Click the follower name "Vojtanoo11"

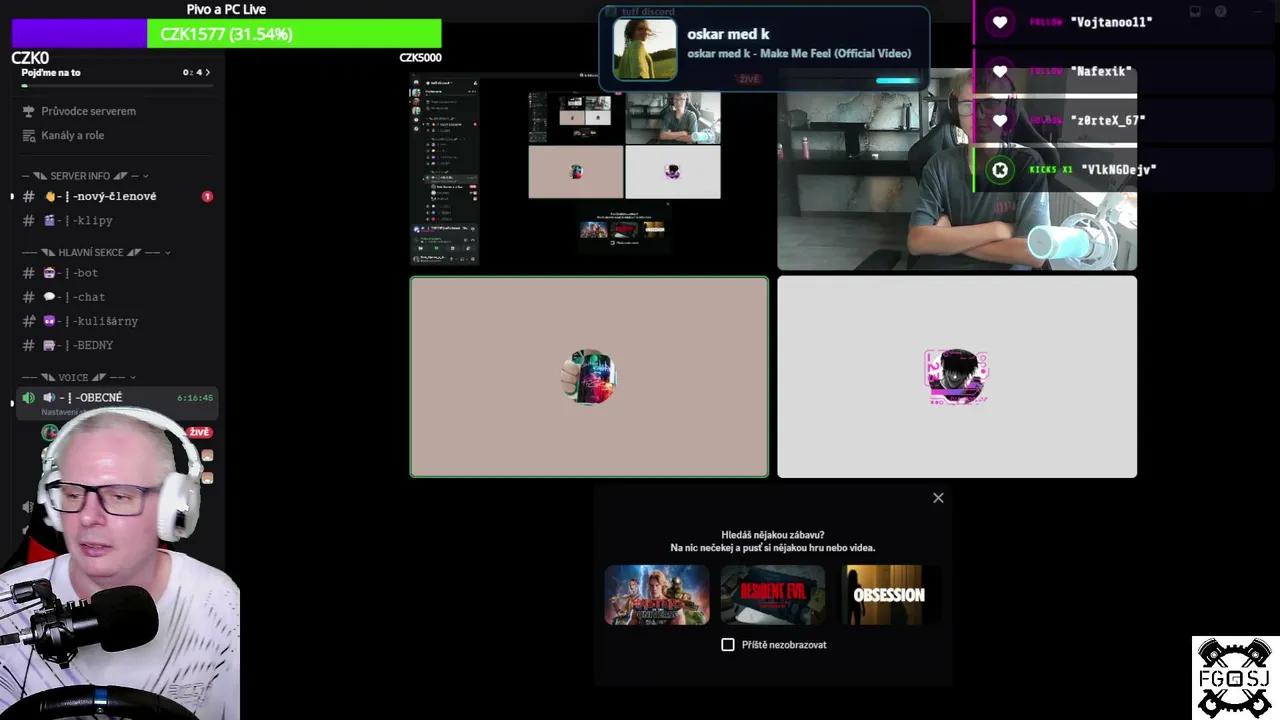[1111, 22]
